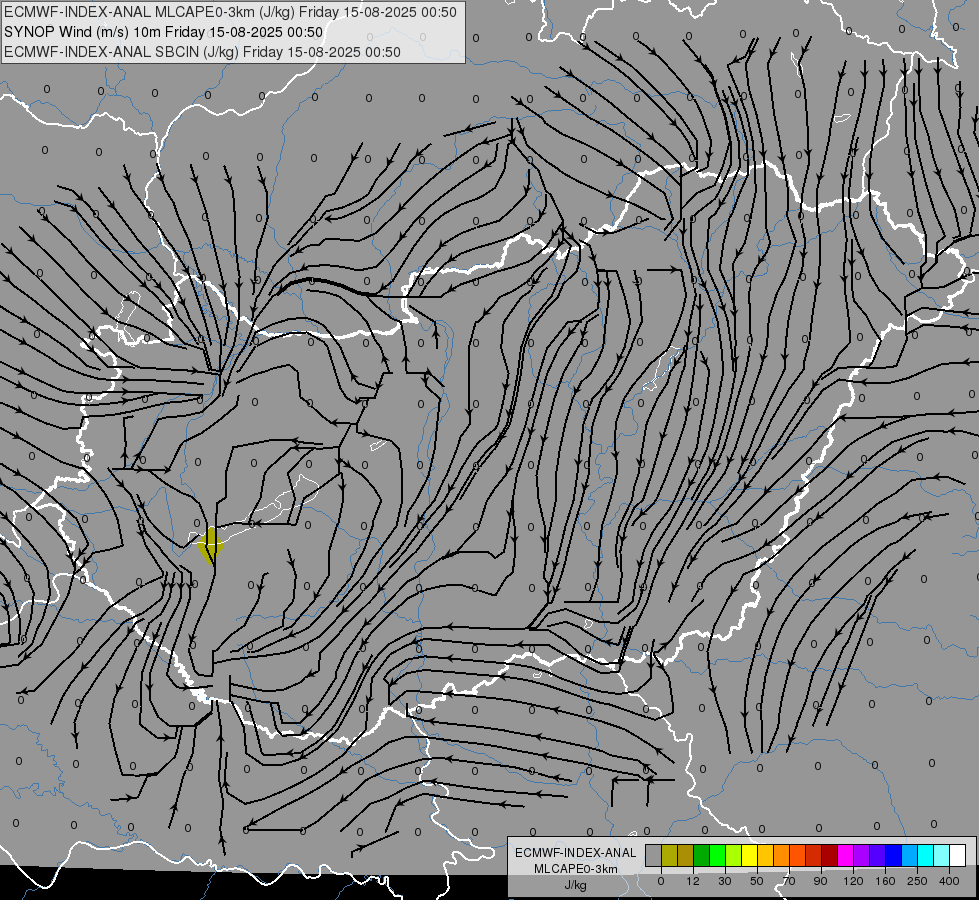The height and width of the screenshot is (900, 979).
Task: Click the pure yellow legend swatch
Action: click(x=749, y=855)
